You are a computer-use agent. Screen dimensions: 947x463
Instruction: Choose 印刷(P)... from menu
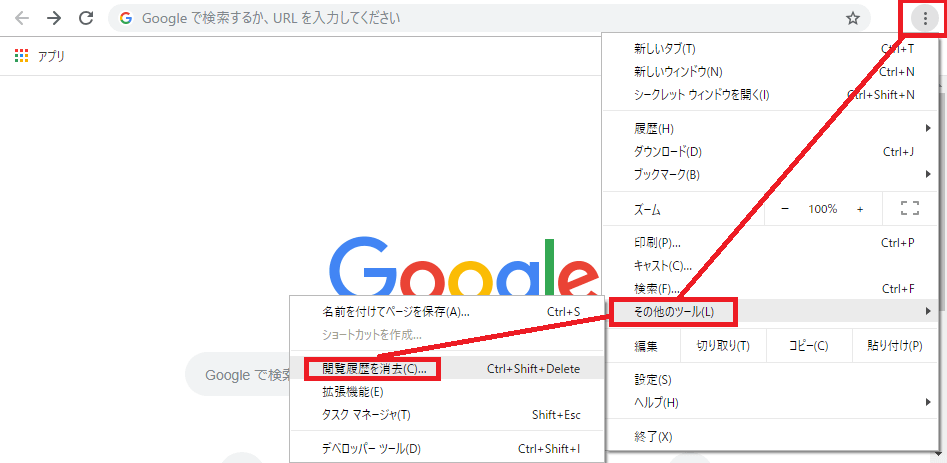(769, 243)
